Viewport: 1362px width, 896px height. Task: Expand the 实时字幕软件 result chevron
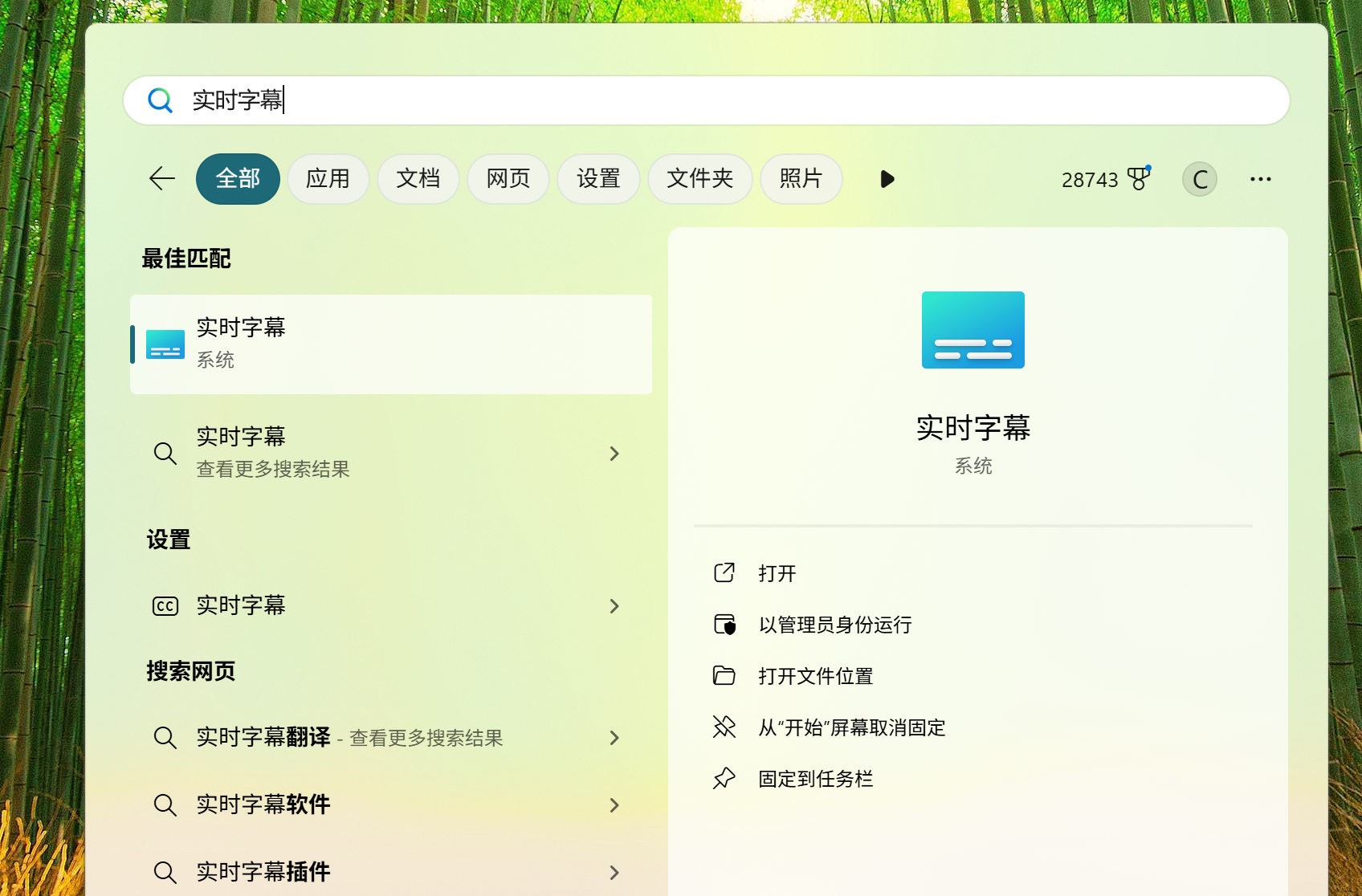coord(614,805)
